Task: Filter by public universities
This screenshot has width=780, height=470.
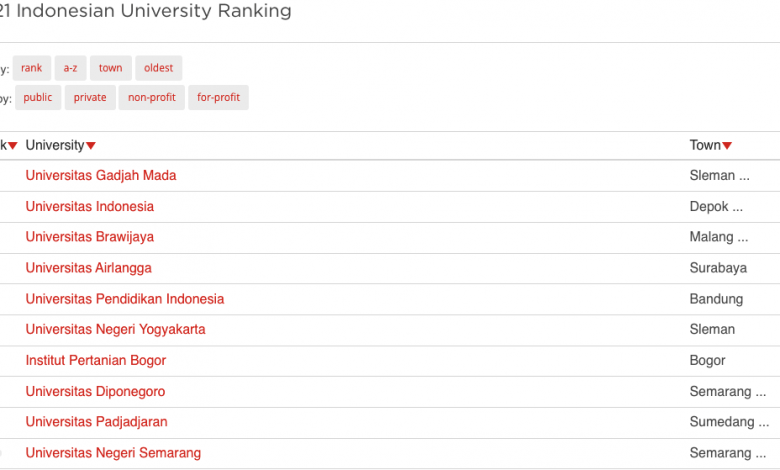Action: [x=38, y=98]
